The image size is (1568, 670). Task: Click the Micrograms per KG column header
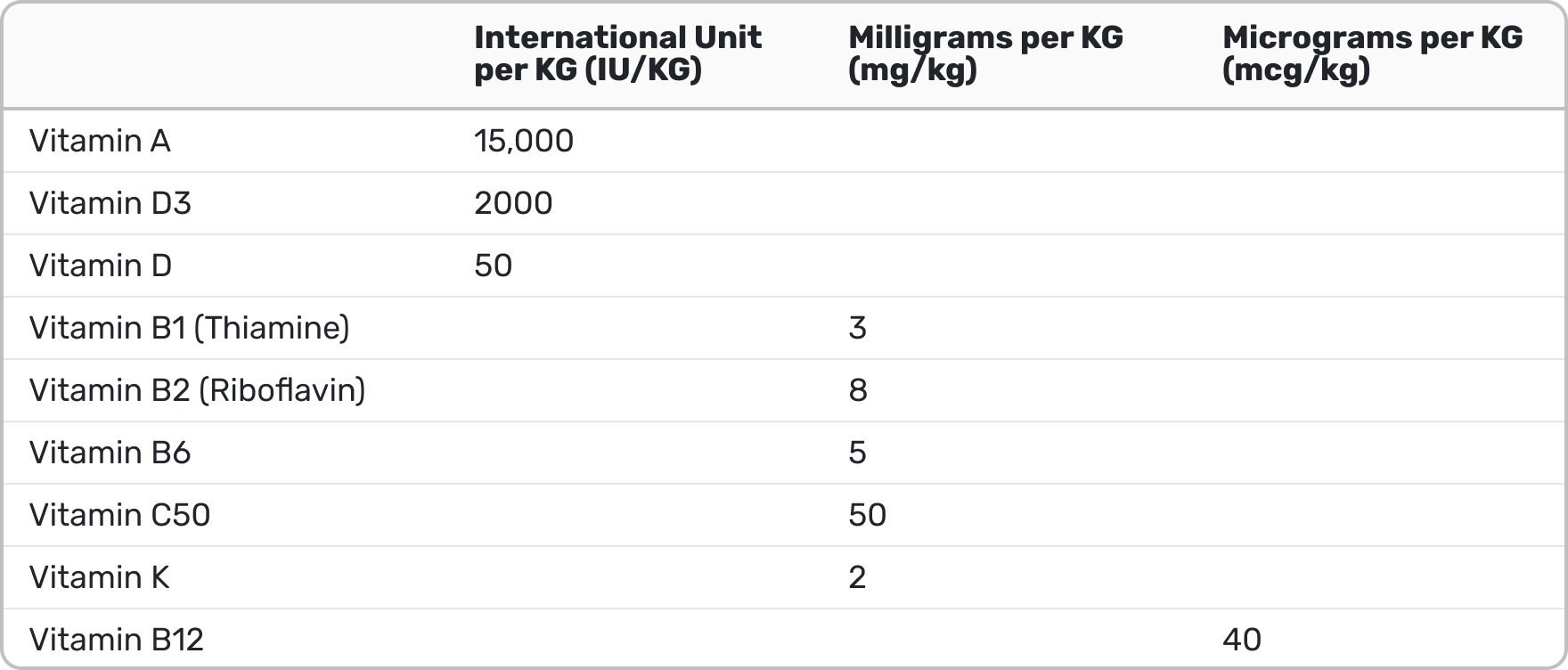coord(1372,53)
